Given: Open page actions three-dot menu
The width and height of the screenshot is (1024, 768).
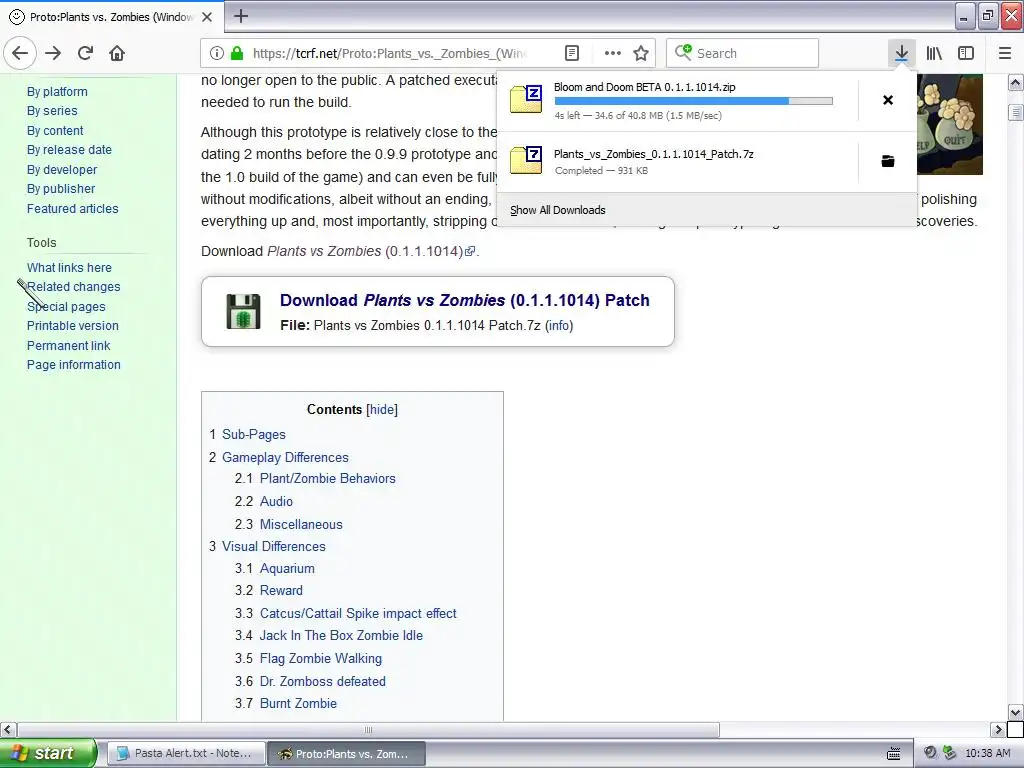Looking at the screenshot, I should click(x=612, y=53).
